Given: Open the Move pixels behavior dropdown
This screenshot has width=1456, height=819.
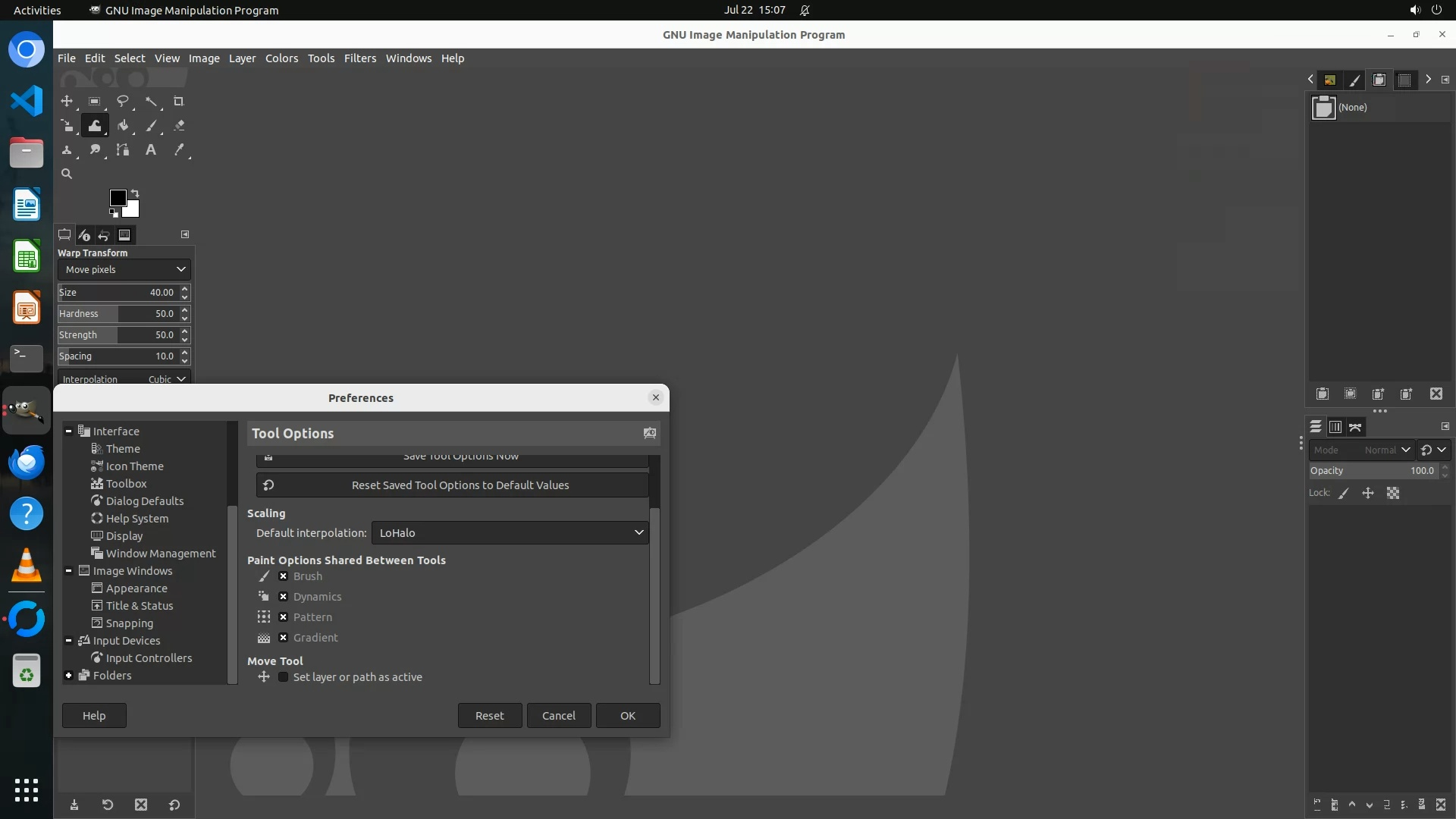Looking at the screenshot, I should 124,270.
